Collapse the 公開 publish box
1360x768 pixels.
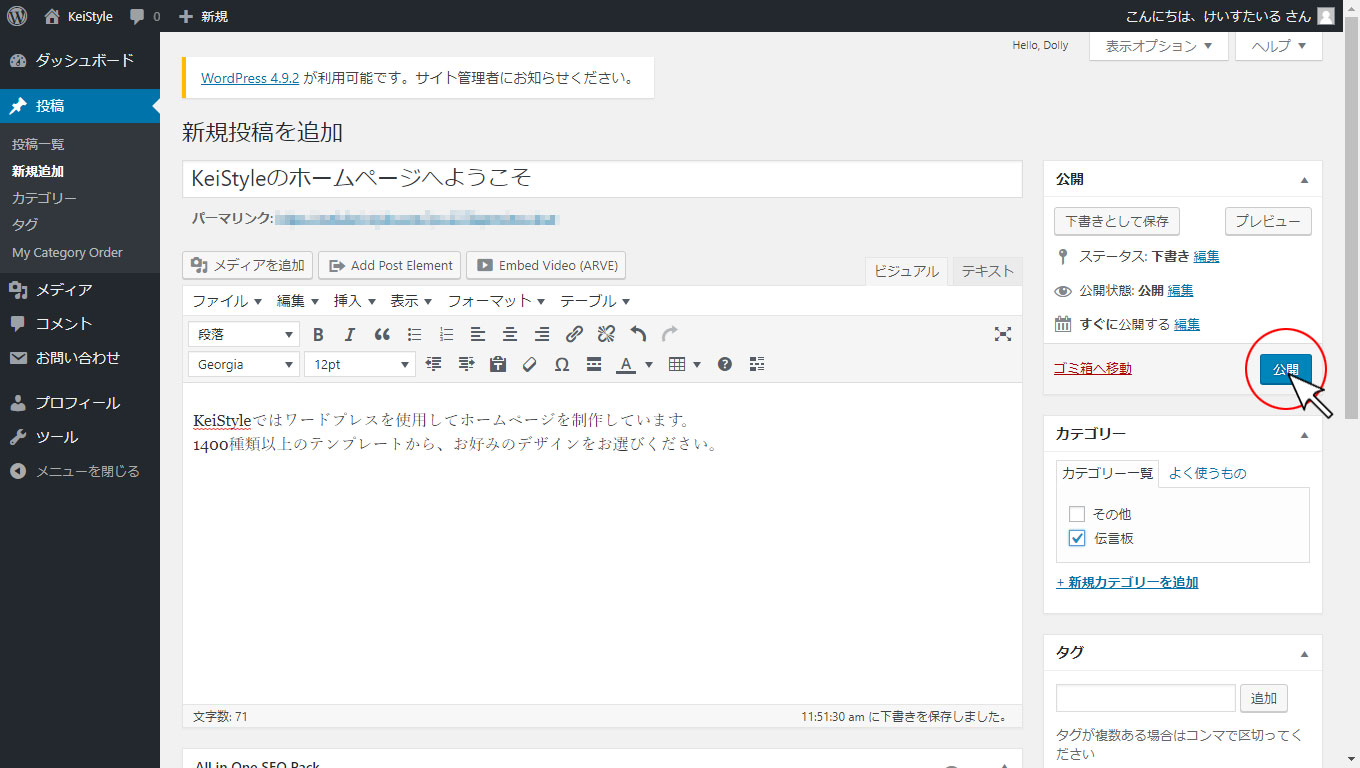click(1304, 180)
